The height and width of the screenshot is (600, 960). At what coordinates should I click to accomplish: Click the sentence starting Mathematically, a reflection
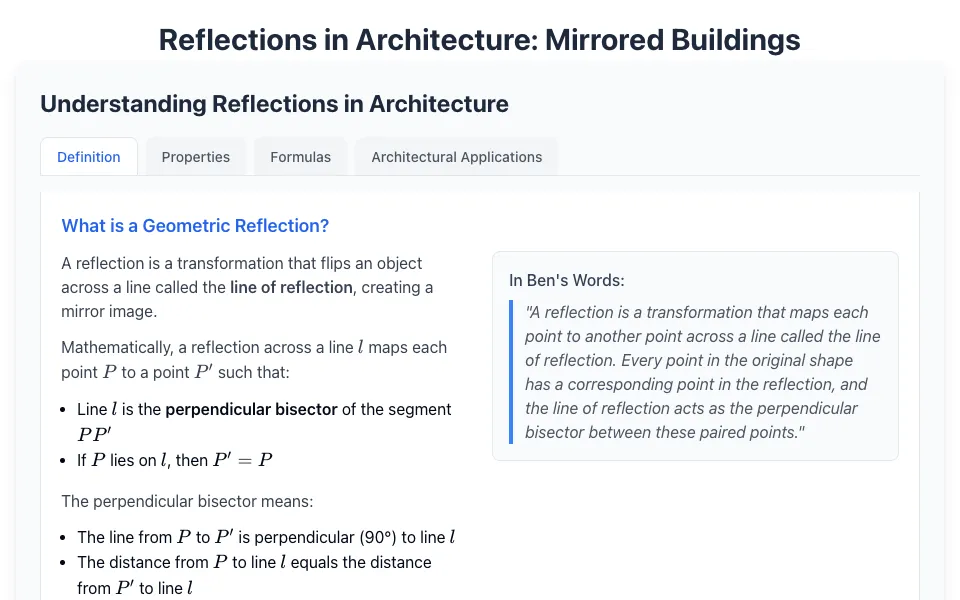click(254, 359)
